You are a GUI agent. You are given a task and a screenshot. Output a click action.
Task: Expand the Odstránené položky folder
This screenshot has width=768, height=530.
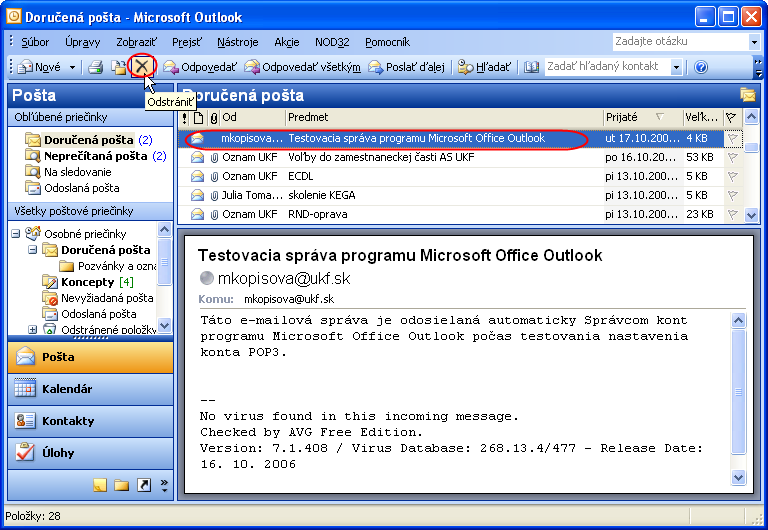32,329
